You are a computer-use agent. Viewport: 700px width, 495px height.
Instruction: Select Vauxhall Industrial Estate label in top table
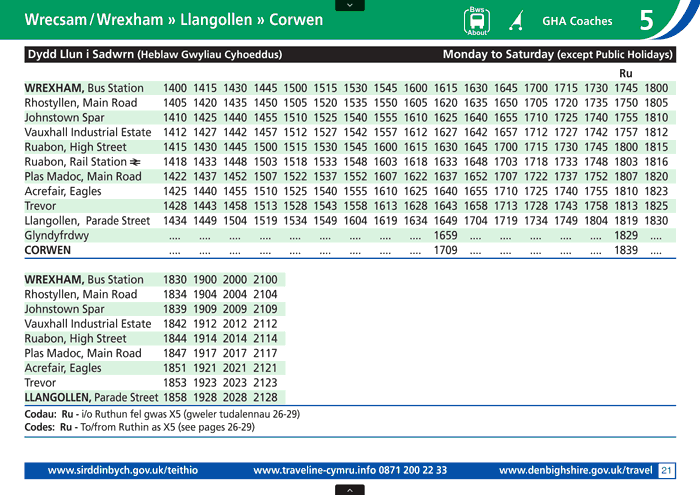[88, 132]
